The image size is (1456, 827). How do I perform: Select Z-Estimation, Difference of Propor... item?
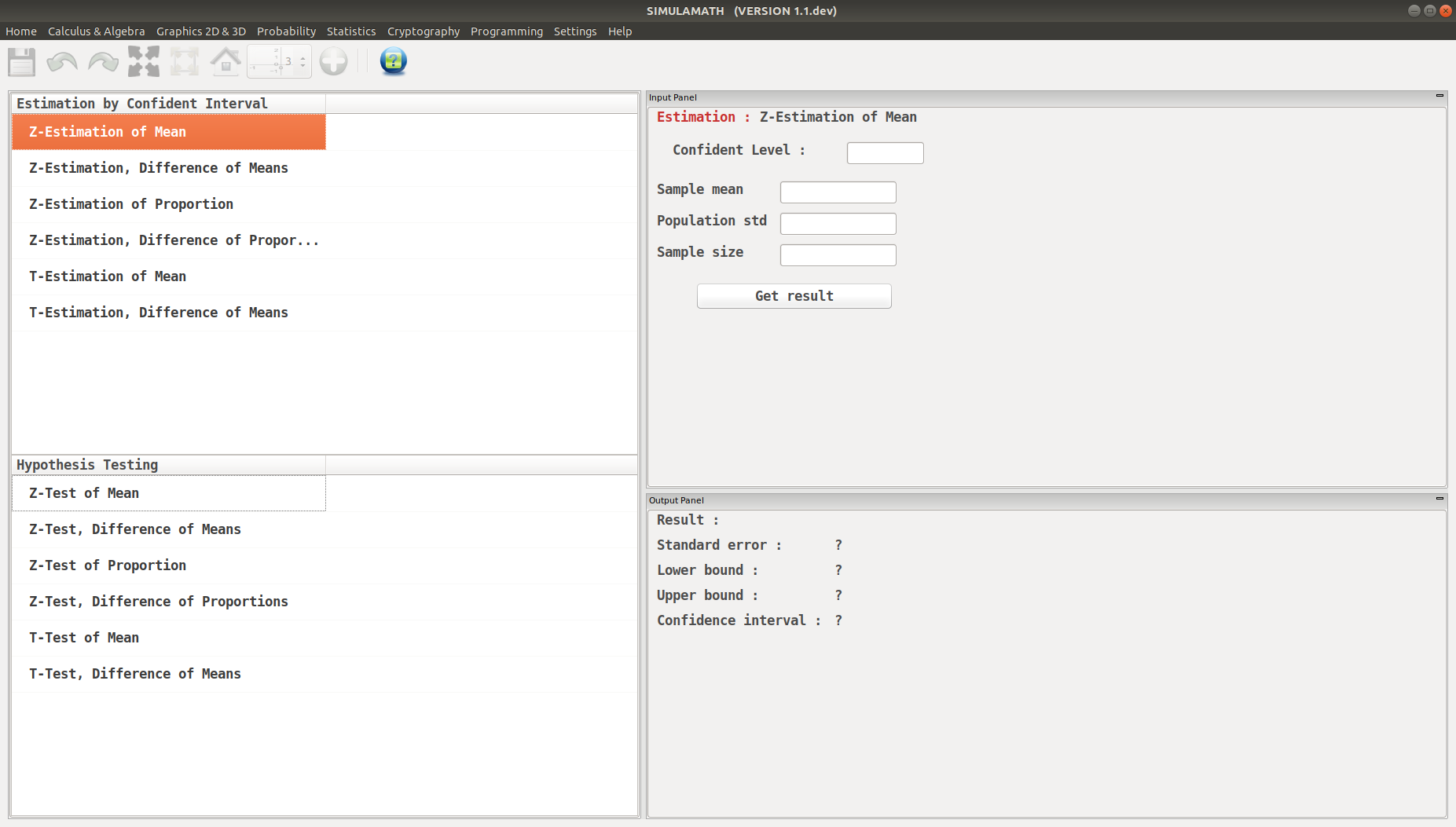coord(169,240)
